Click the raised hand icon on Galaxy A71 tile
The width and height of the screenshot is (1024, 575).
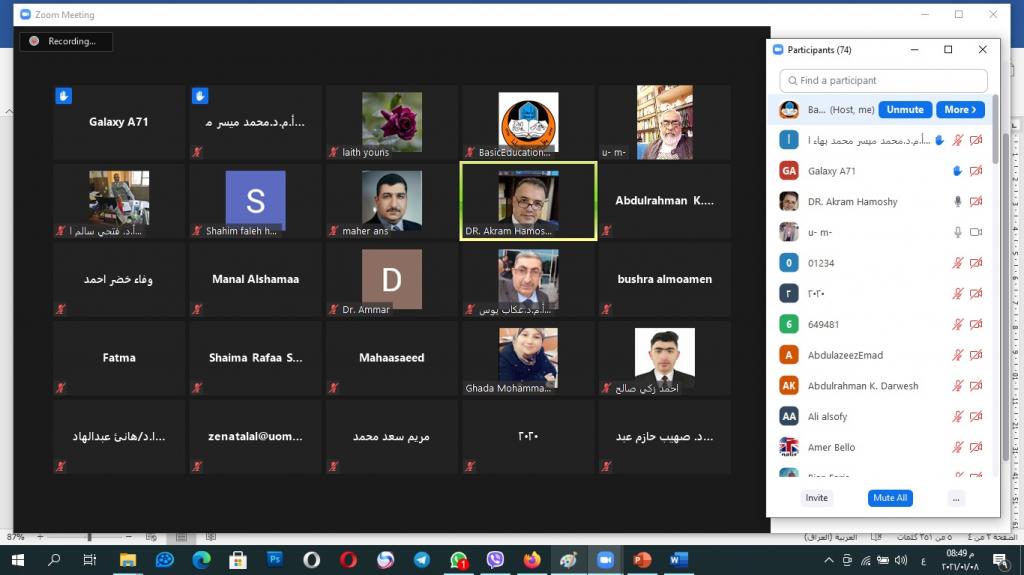(x=63, y=96)
